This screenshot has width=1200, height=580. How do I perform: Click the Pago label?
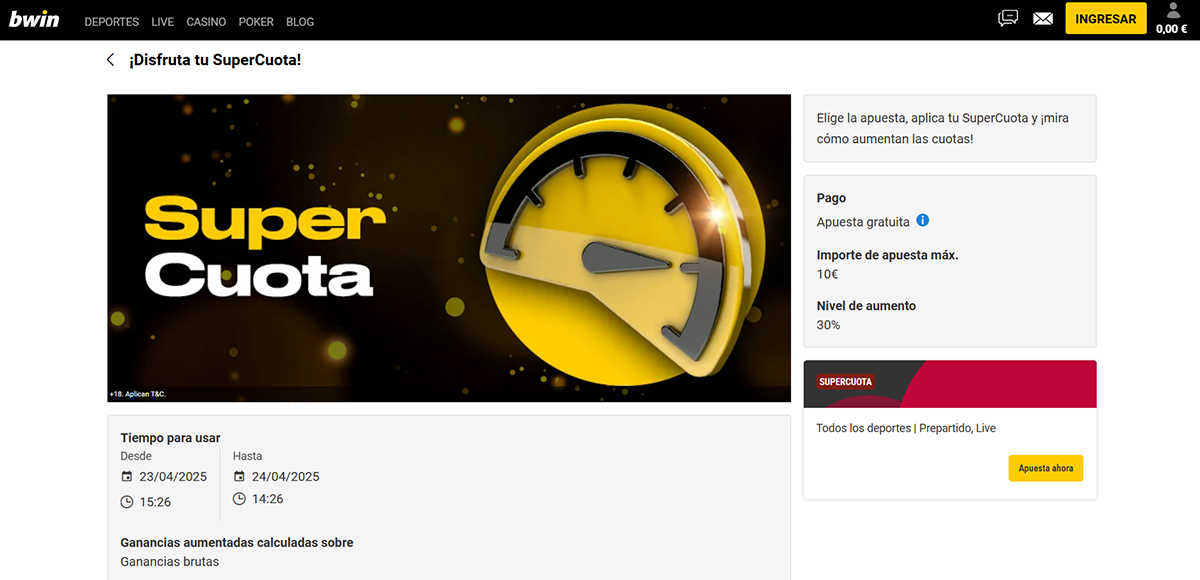point(831,198)
